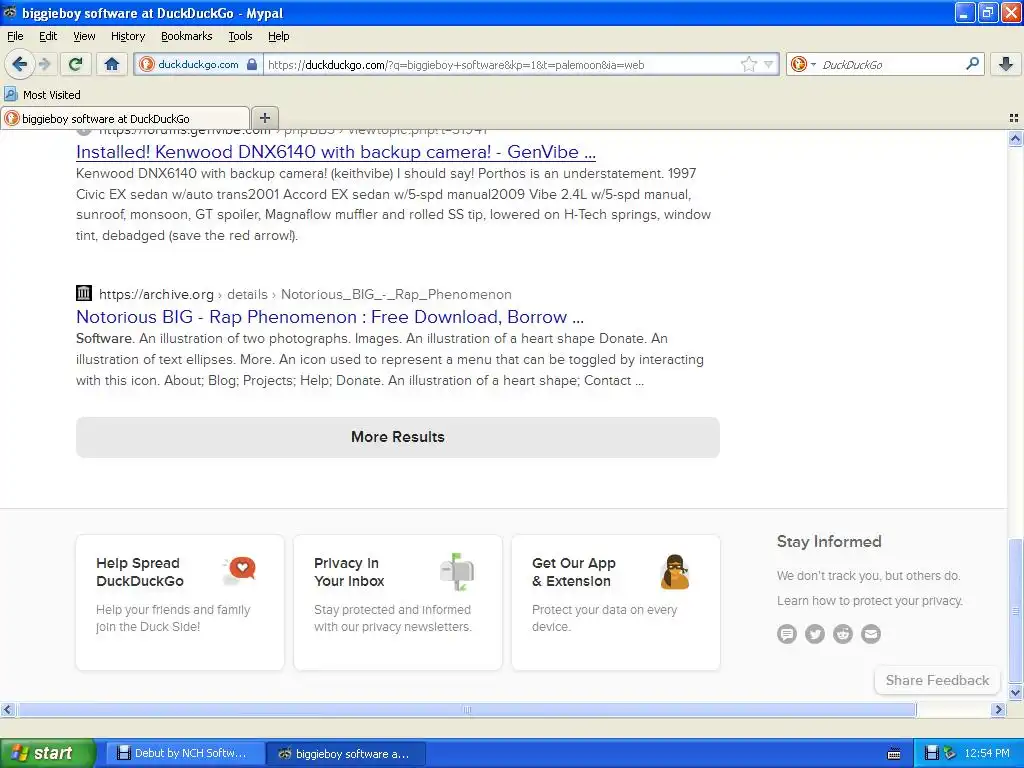This screenshot has width=1024, height=768.
Task: Click the archive.org result URL text
Action: (x=305, y=295)
